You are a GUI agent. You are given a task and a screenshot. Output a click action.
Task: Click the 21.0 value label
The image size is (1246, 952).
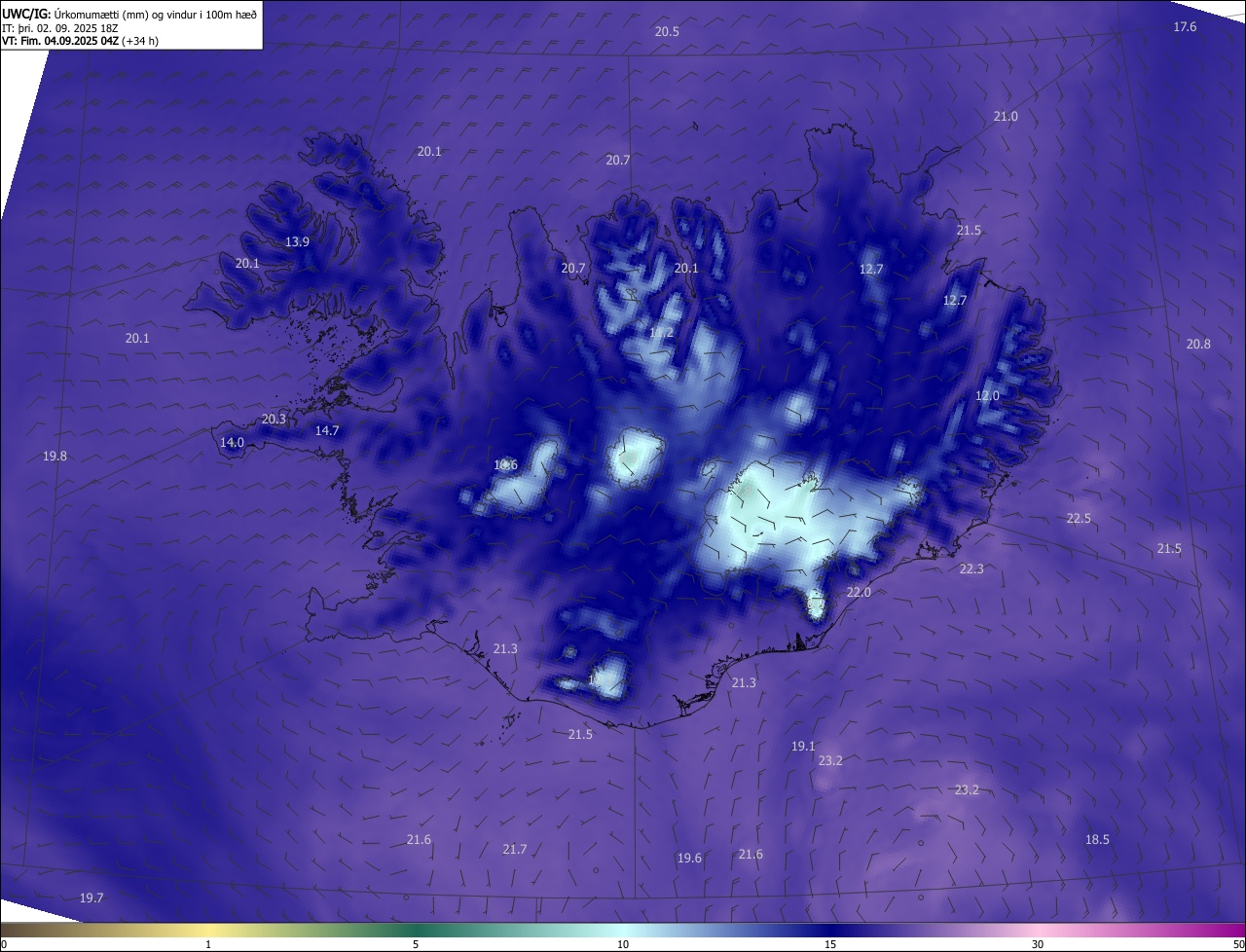(1006, 117)
